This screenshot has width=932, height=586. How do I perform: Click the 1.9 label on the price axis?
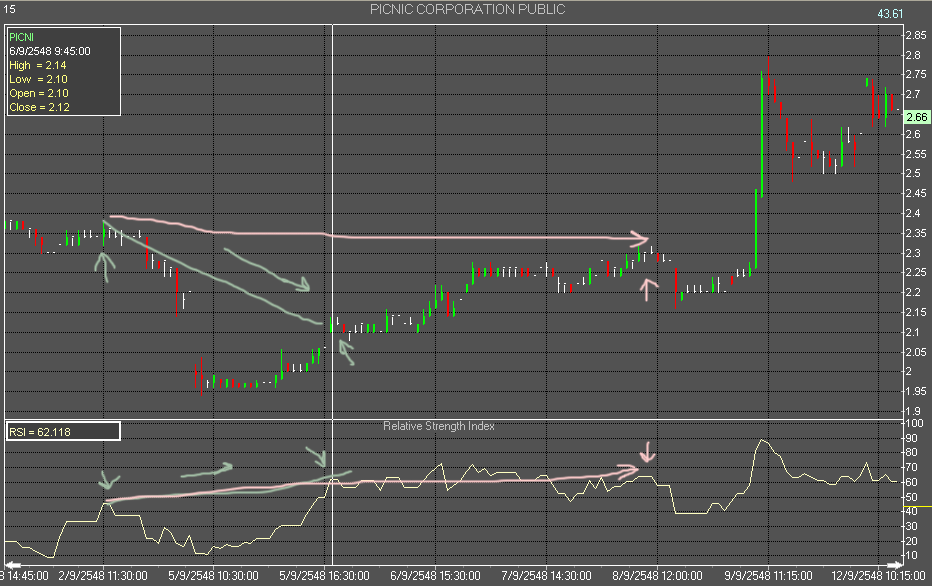[x=913, y=411]
